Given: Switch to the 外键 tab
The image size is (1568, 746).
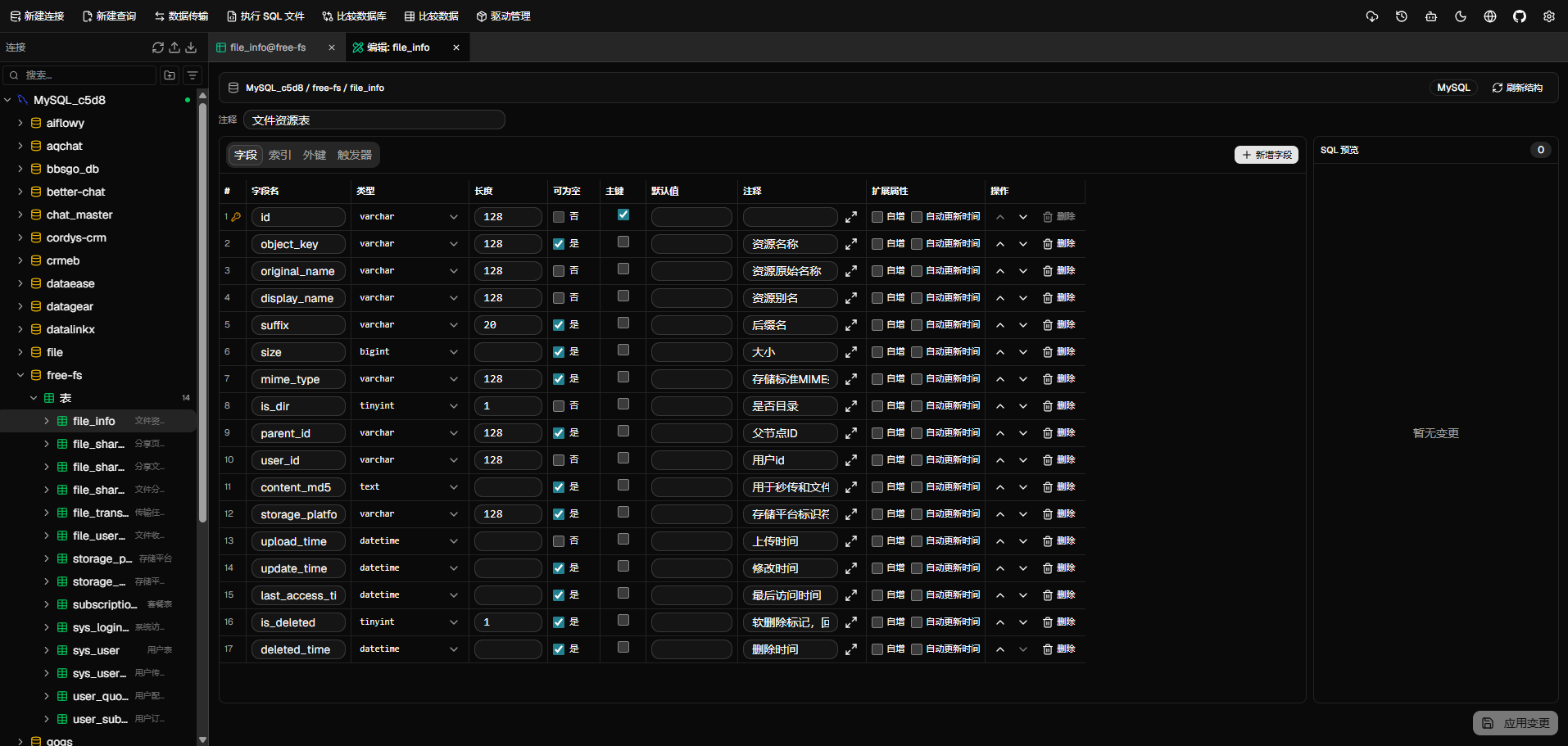Looking at the screenshot, I should (315, 155).
